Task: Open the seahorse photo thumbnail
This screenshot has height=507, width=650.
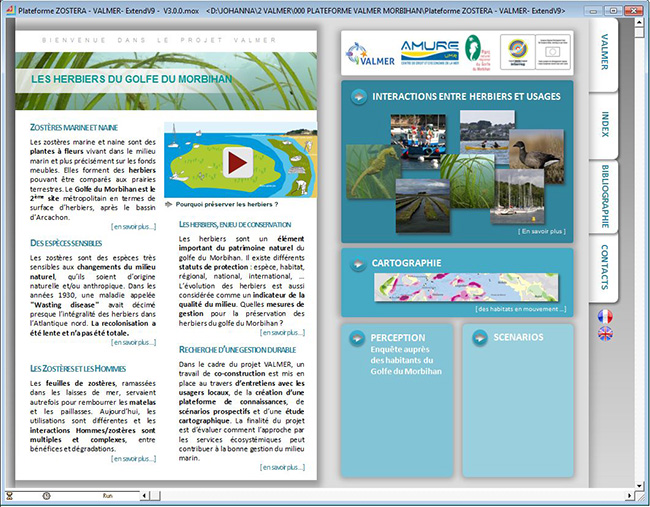Action: tap(370, 172)
